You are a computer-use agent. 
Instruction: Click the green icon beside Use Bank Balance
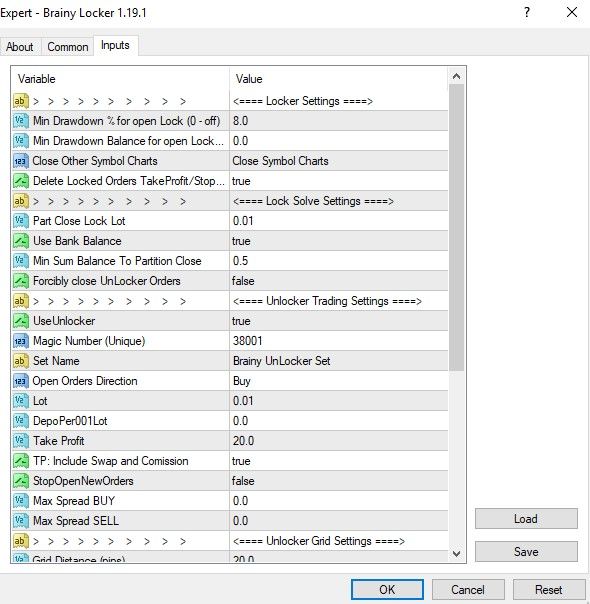click(x=20, y=241)
